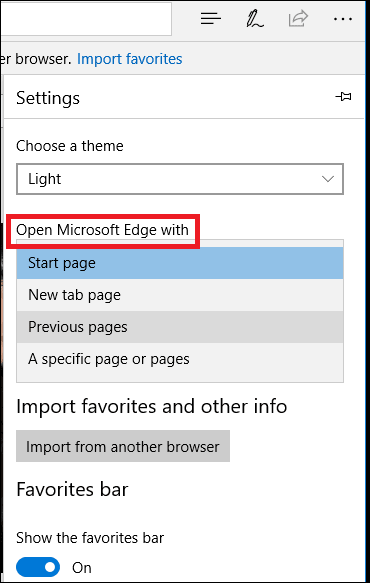This screenshot has width=370, height=583.
Task: Click Import from another browser button
Action: click(123, 446)
